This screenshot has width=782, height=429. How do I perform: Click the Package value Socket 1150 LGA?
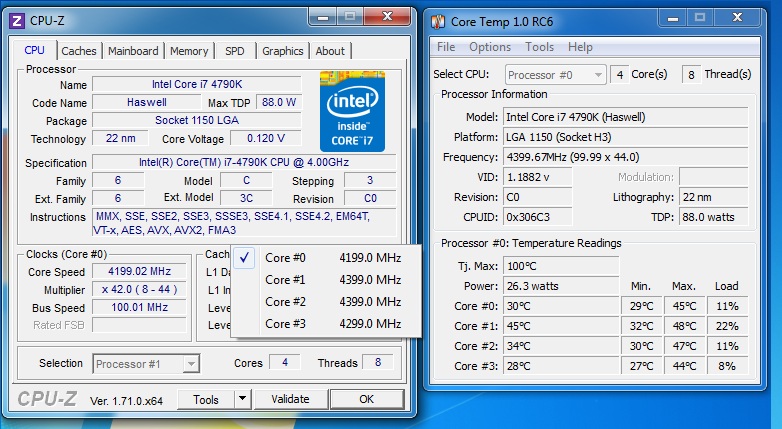pyautogui.click(x=197, y=120)
